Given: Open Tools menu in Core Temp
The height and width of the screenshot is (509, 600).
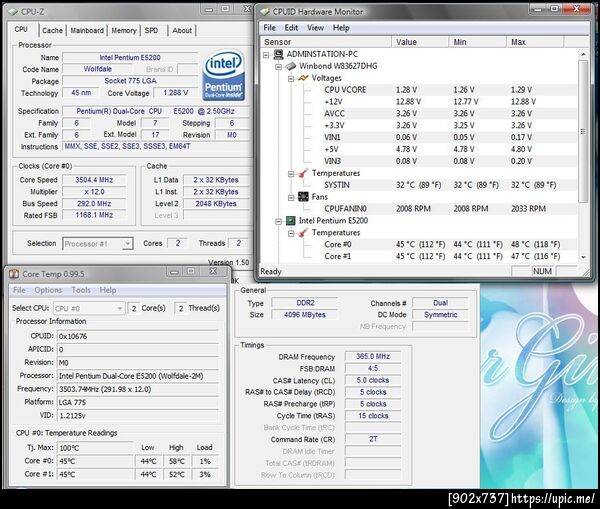Looking at the screenshot, I should coord(81,290).
